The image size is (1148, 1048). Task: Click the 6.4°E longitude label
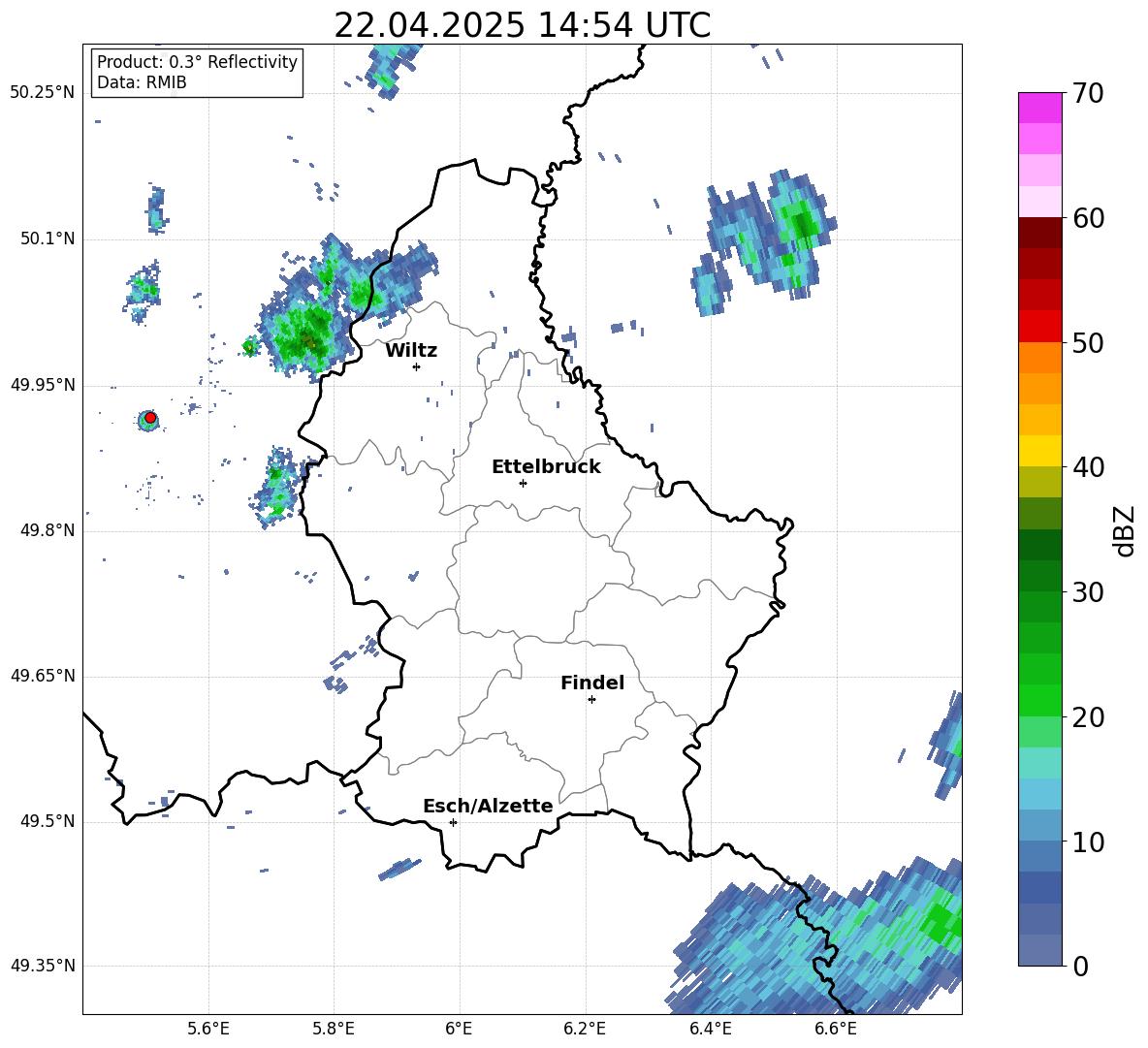(710, 1029)
